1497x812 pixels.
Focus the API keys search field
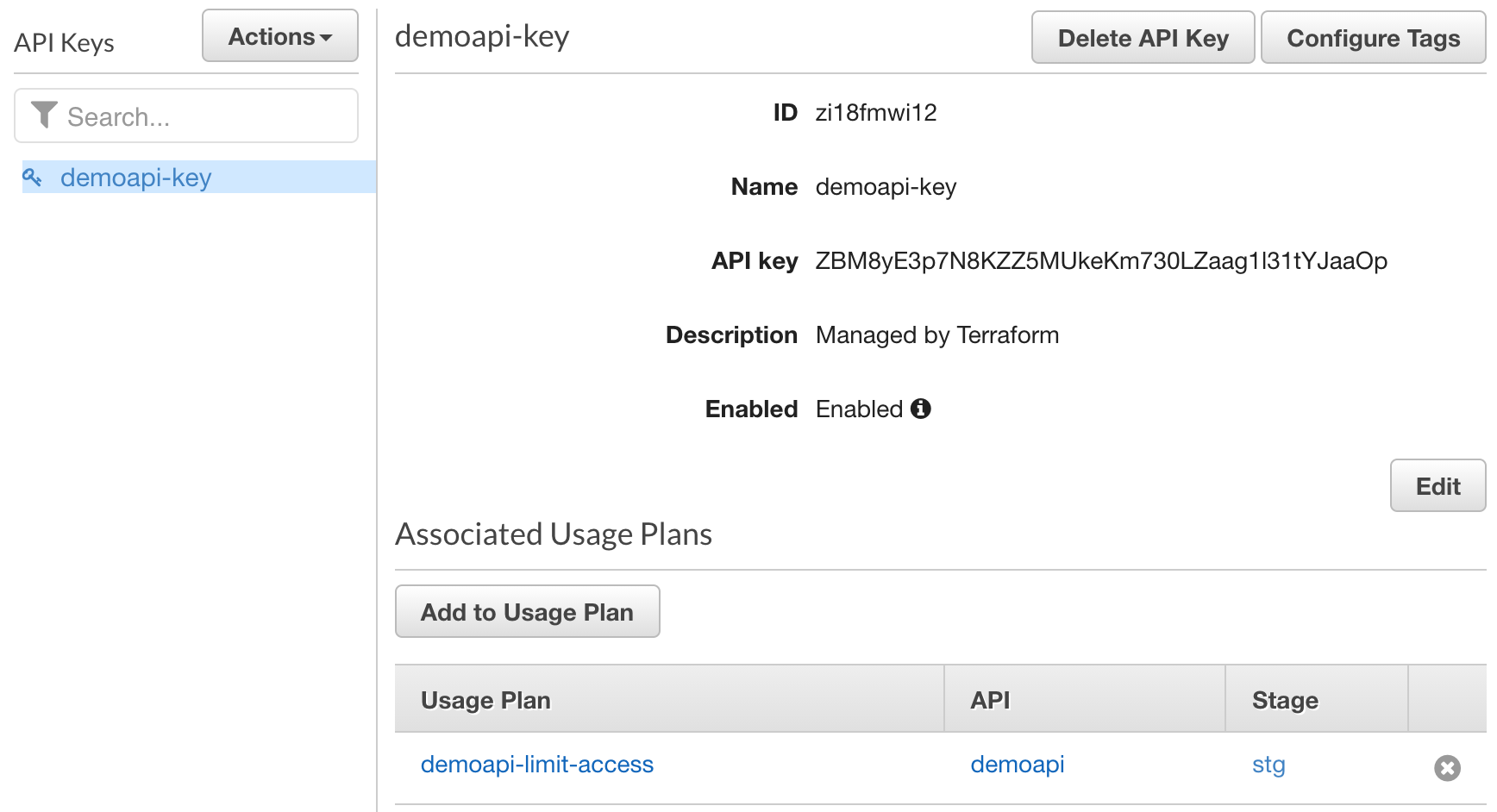207,116
